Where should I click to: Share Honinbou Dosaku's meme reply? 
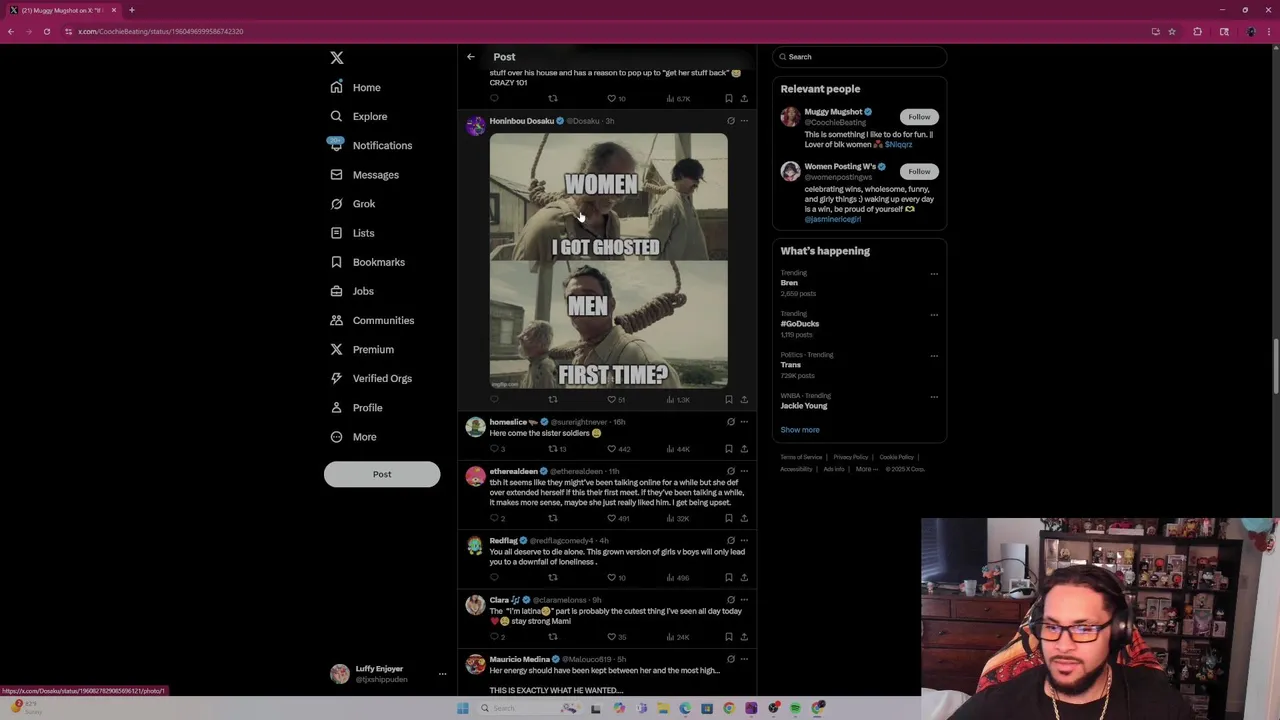click(744, 399)
